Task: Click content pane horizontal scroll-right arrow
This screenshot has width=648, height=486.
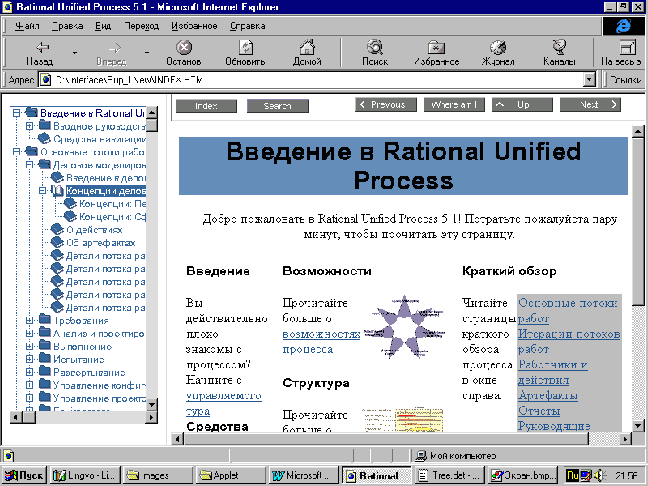Action: (626, 439)
